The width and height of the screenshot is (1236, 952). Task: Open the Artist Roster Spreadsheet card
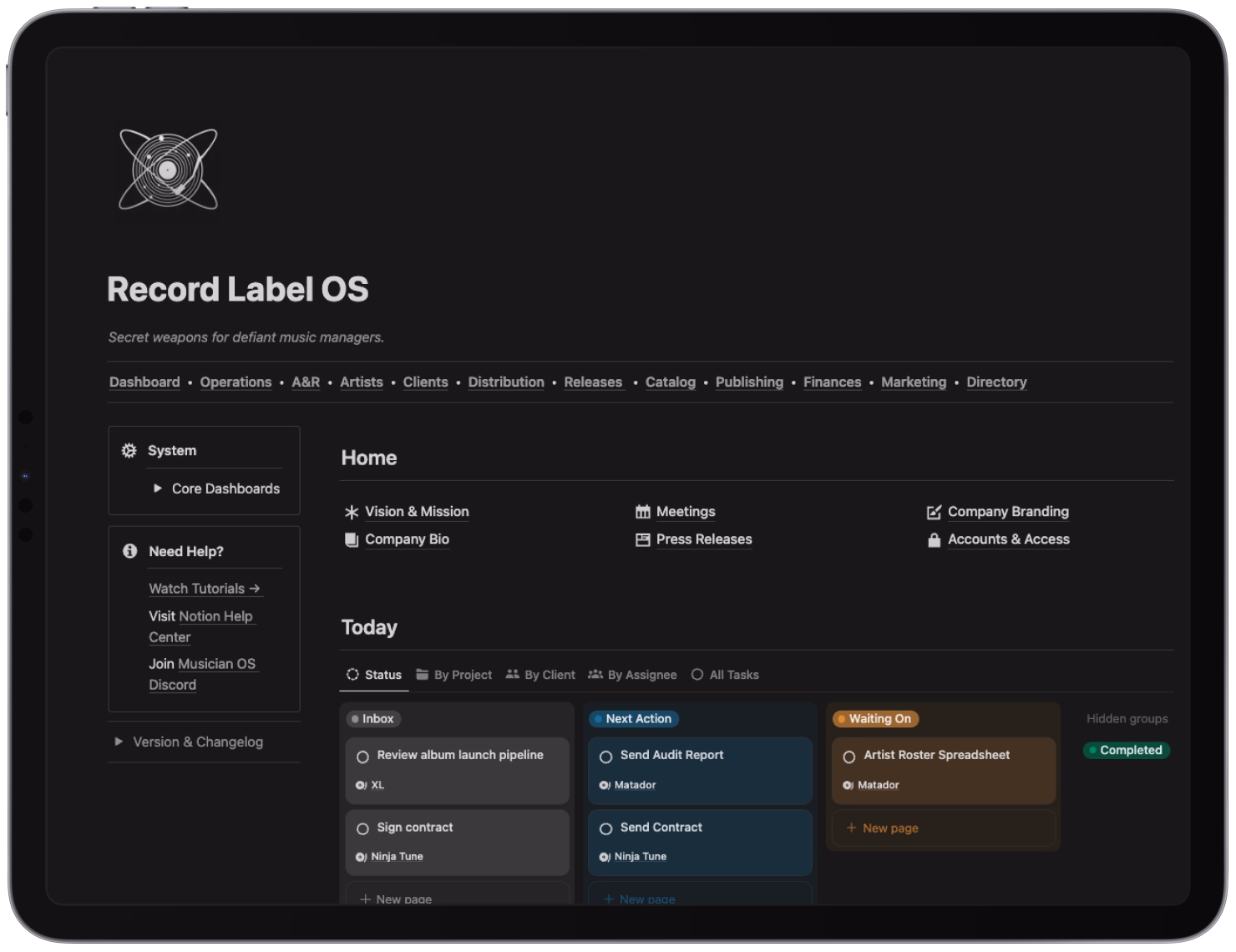point(944,770)
